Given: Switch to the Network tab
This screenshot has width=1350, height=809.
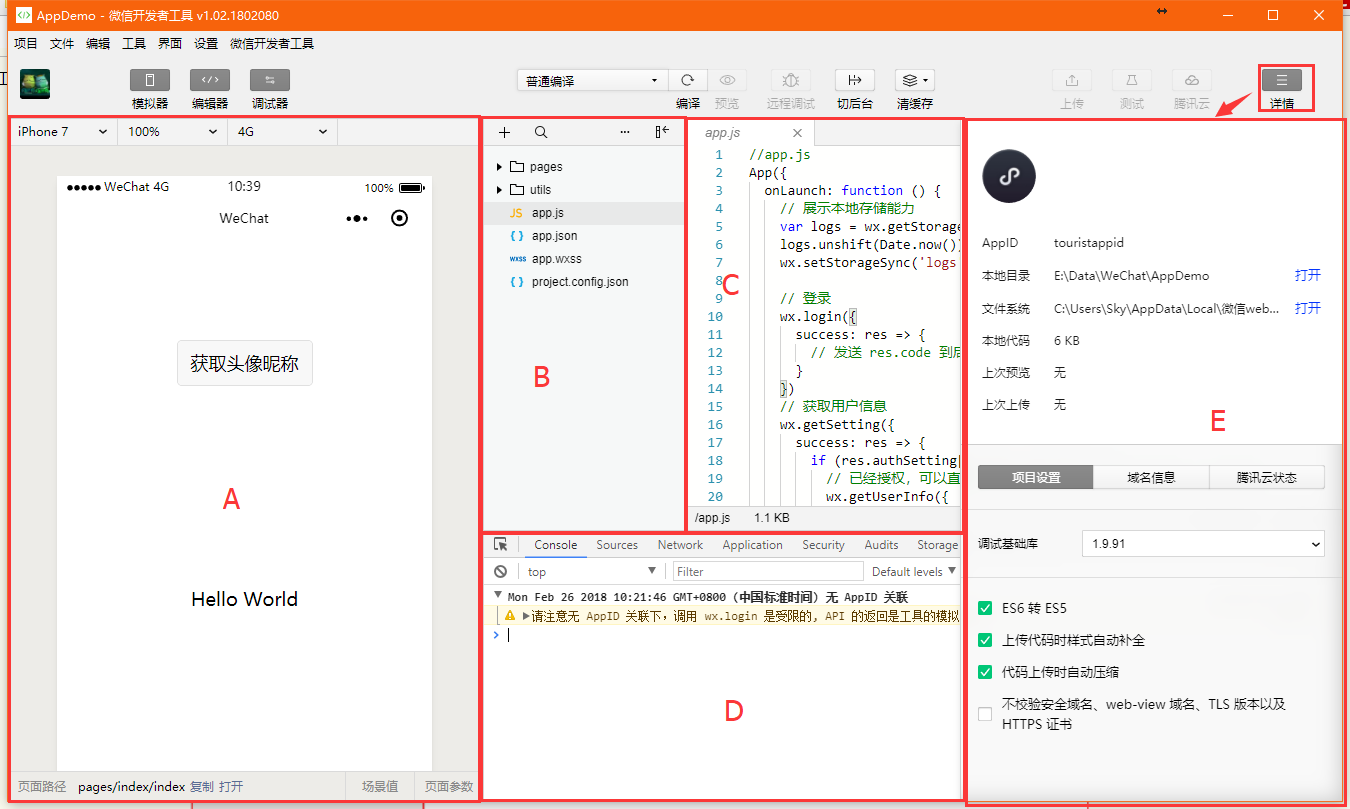Looking at the screenshot, I should [680, 545].
